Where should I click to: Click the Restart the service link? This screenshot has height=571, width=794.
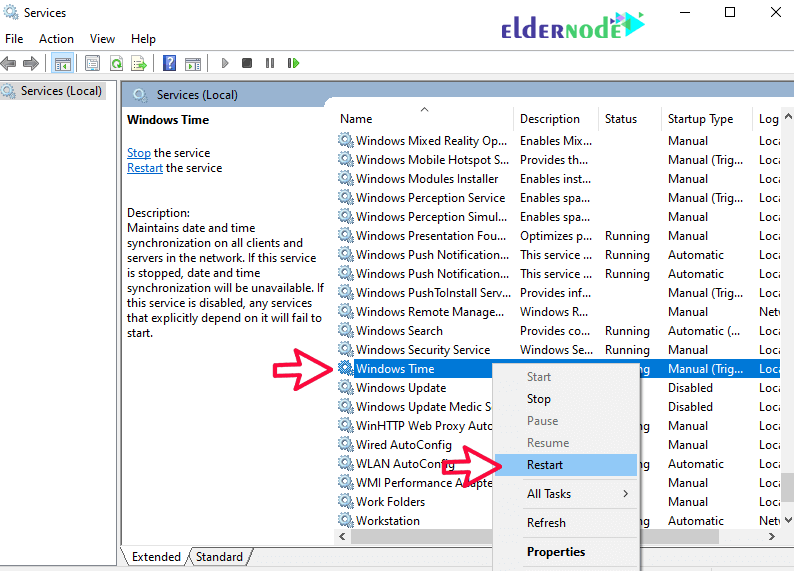[145, 168]
